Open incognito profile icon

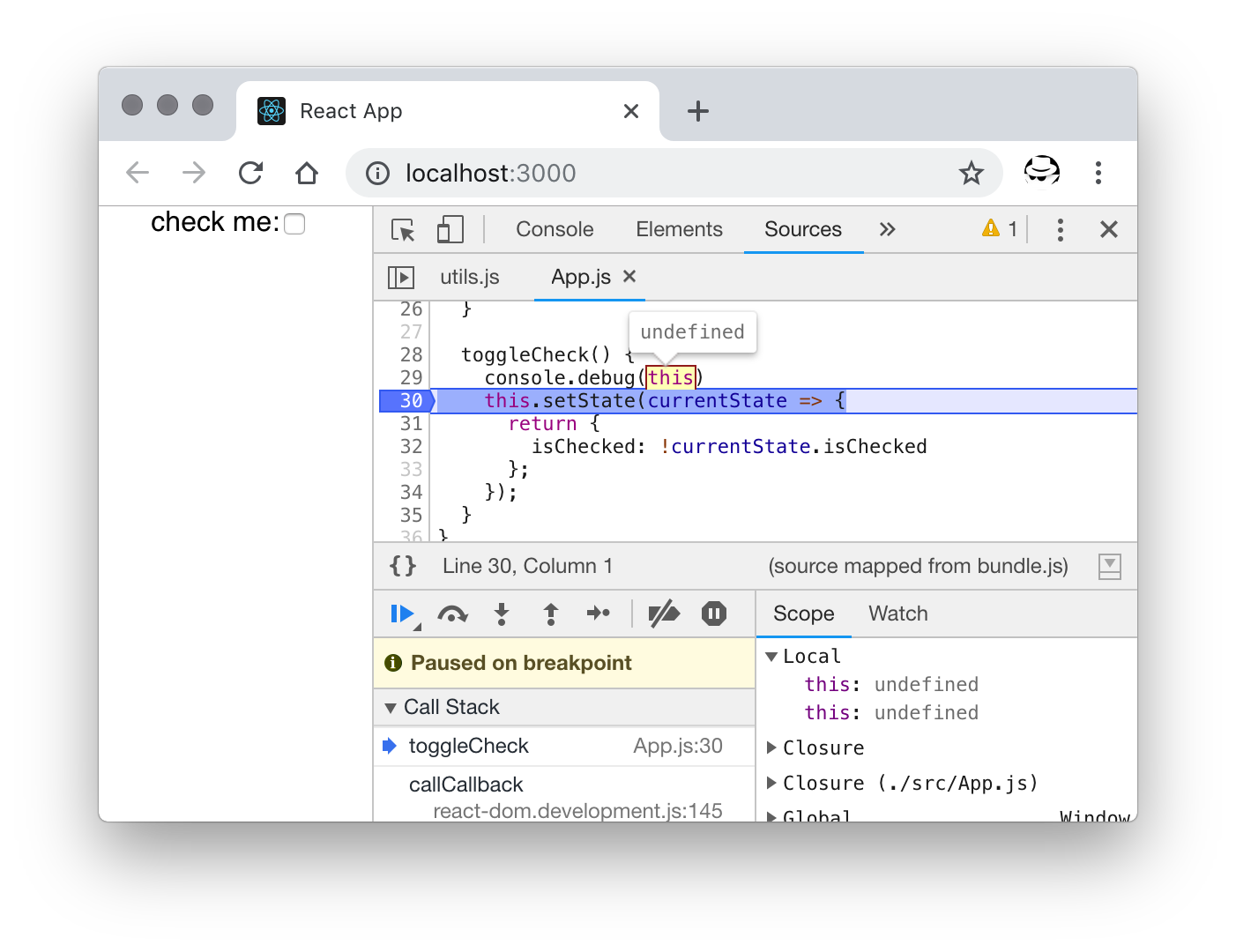tap(1041, 171)
